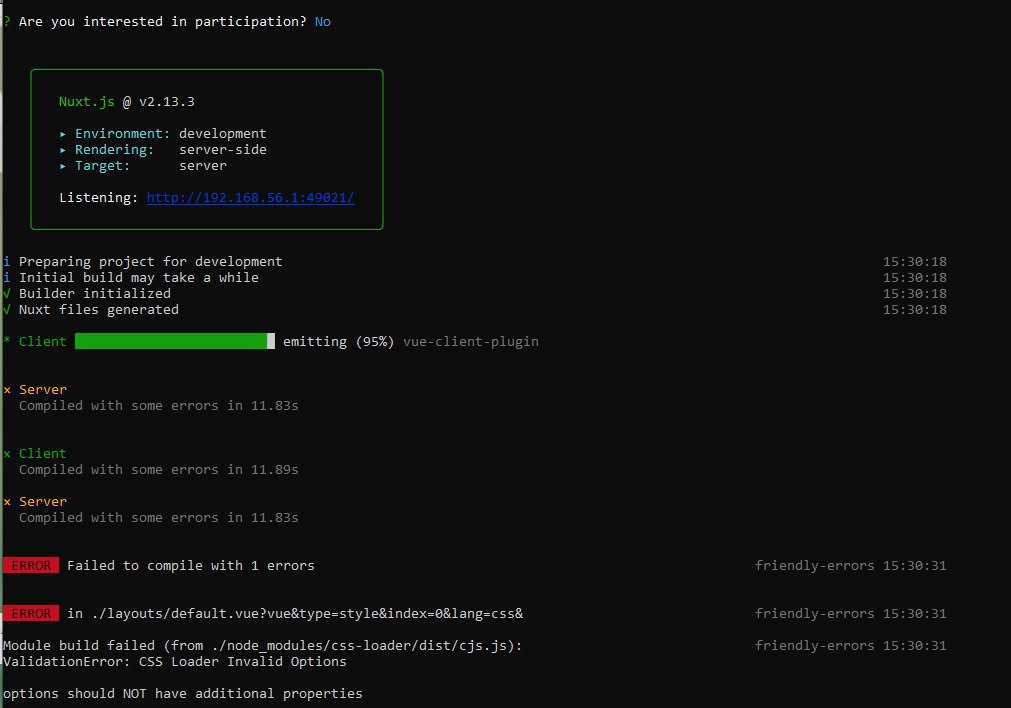Image resolution: width=1011 pixels, height=708 pixels.
Task: Click the 15:30:18 timestamp on 'Preparing project' row
Action: [914, 262]
